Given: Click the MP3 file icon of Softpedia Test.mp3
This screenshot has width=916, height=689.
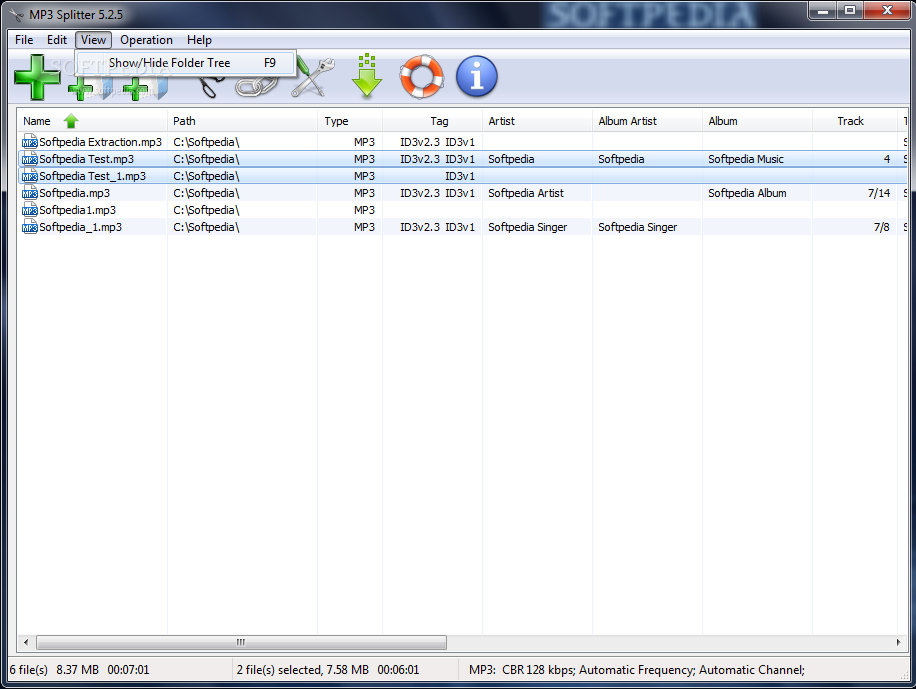Looking at the screenshot, I should click(x=29, y=159).
